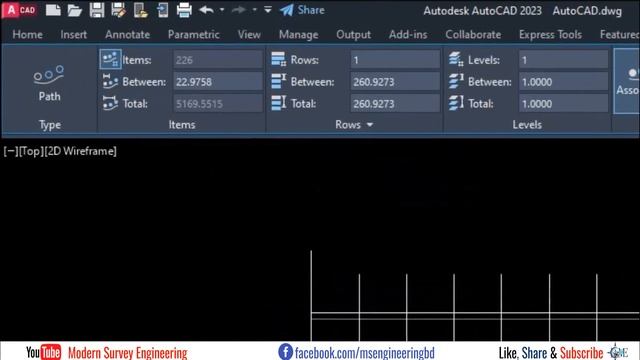Click the AutoCAD application menu logo
640x360 pixels.
[20, 10]
